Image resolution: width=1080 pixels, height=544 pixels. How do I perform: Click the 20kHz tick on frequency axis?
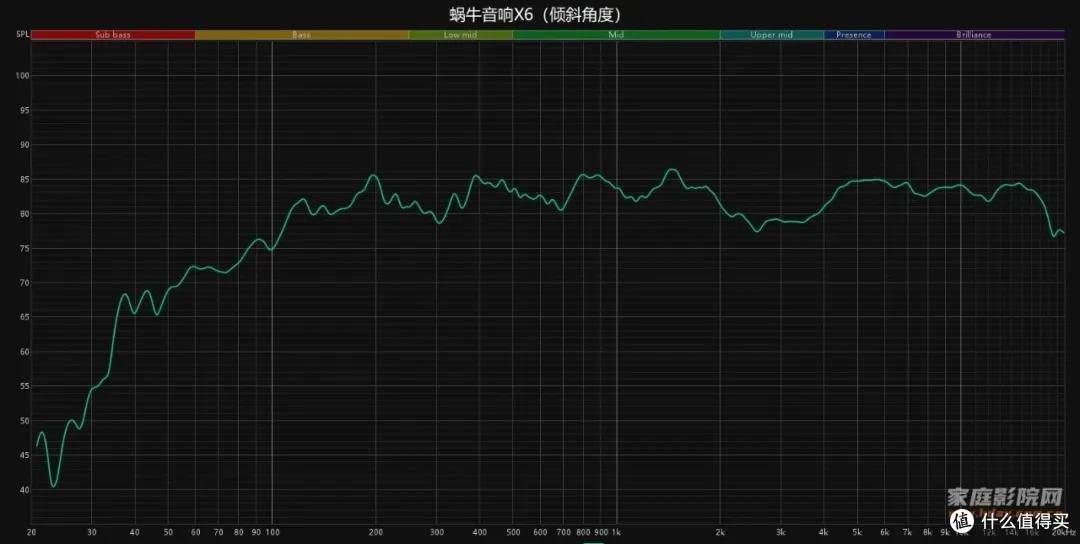(x=1064, y=532)
